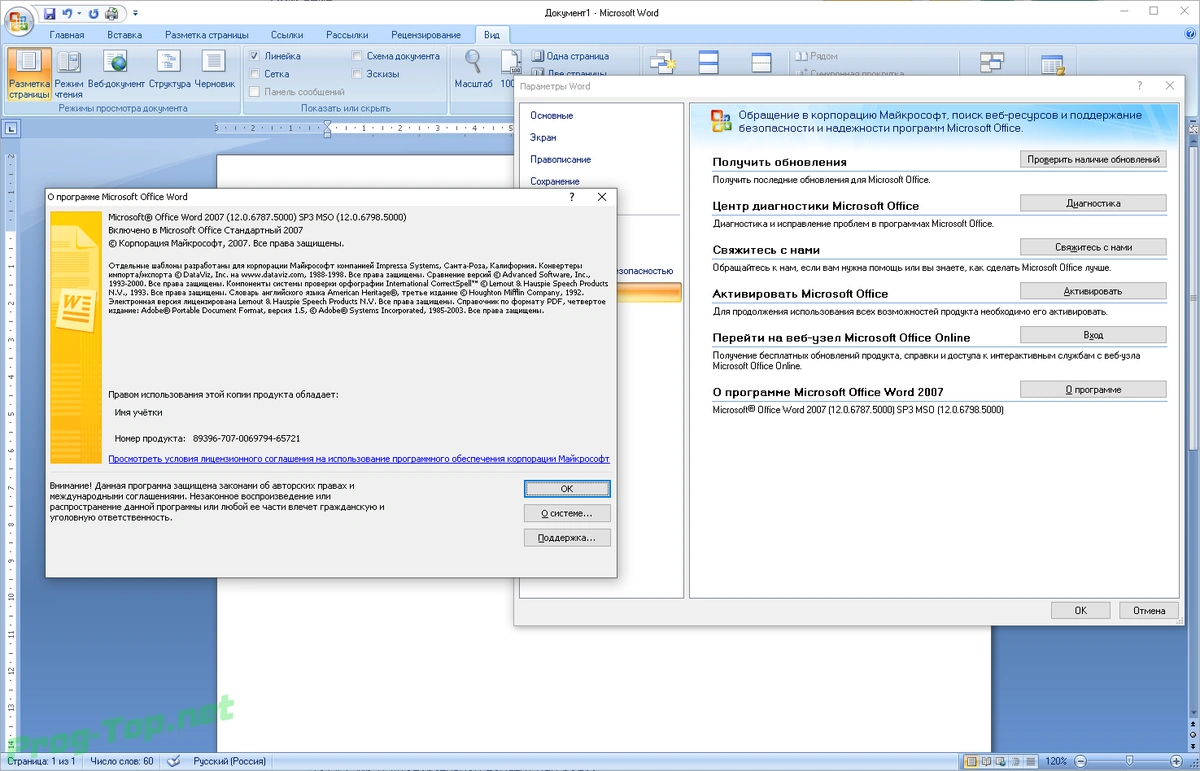Click Проверить наличие обновлений button
The image size is (1200, 771).
[1093, 159]
